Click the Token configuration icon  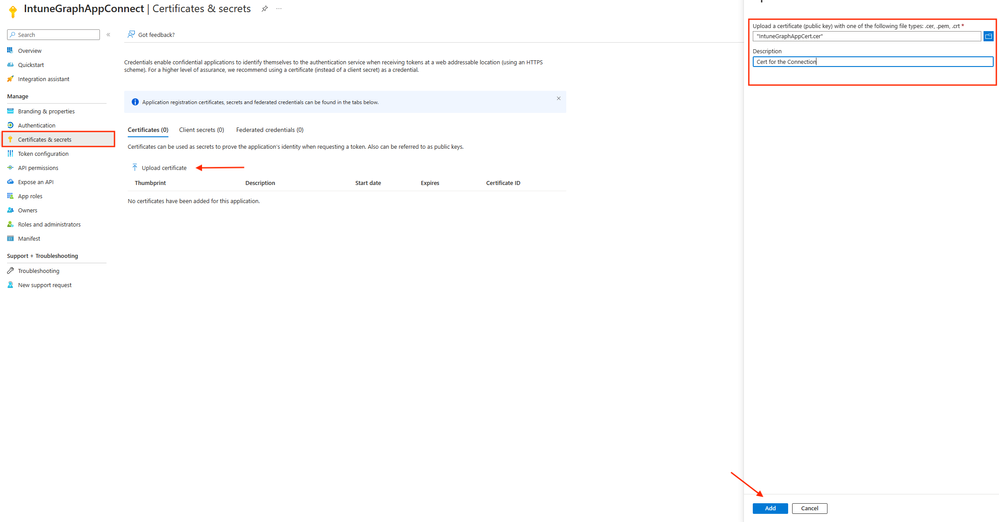[10, 154]
